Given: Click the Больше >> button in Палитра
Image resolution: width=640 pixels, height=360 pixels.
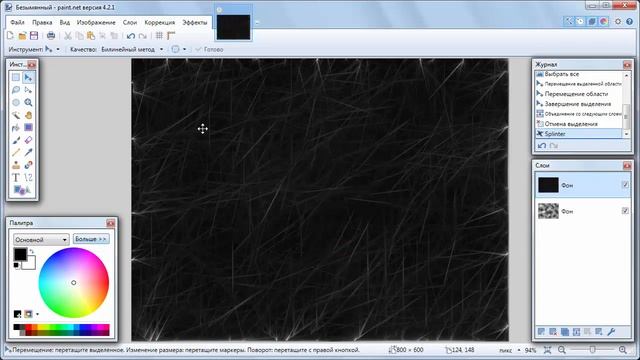Looking at the screenshot, I should [91, 239].
